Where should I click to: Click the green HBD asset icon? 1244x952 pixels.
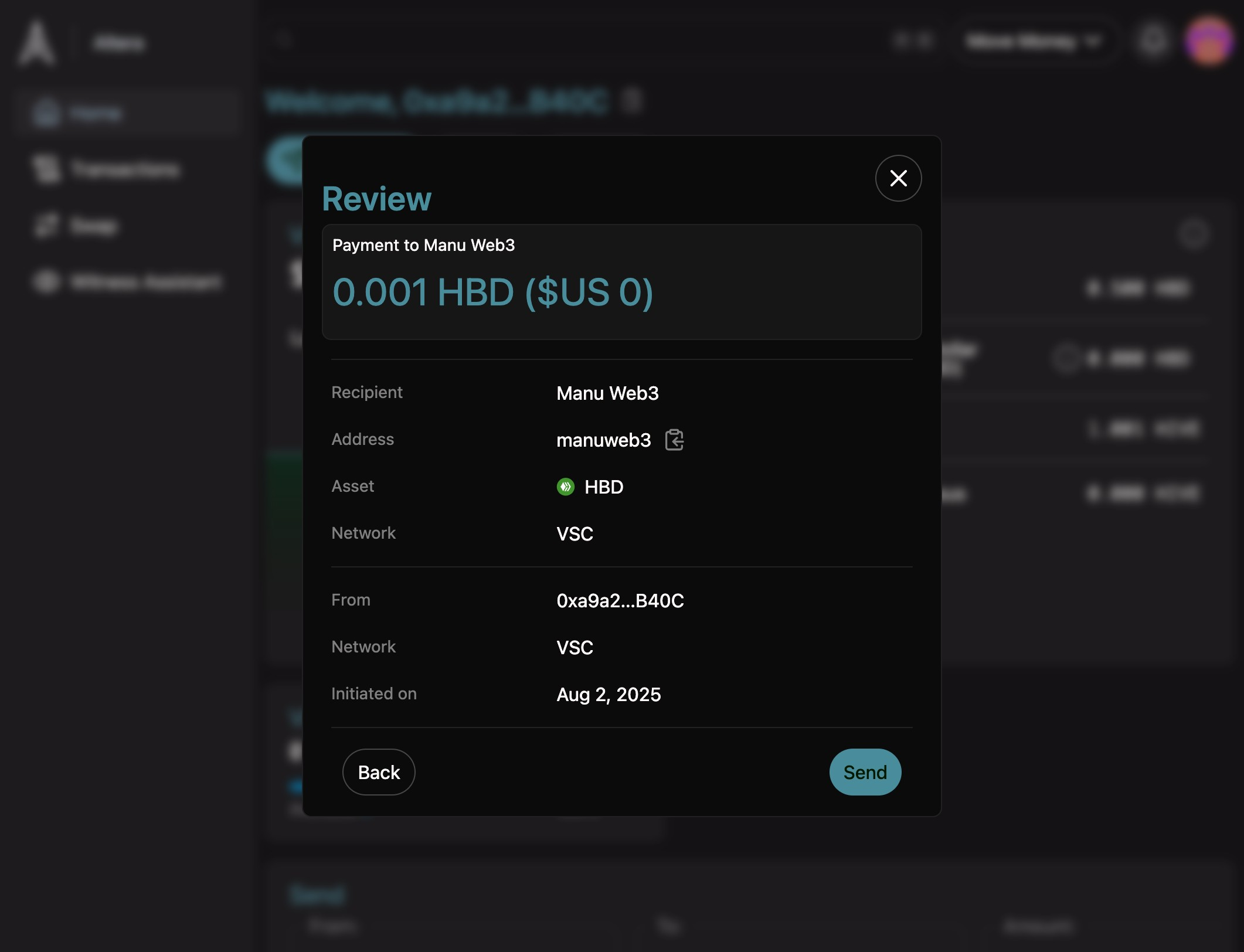[x=565, y=487]
